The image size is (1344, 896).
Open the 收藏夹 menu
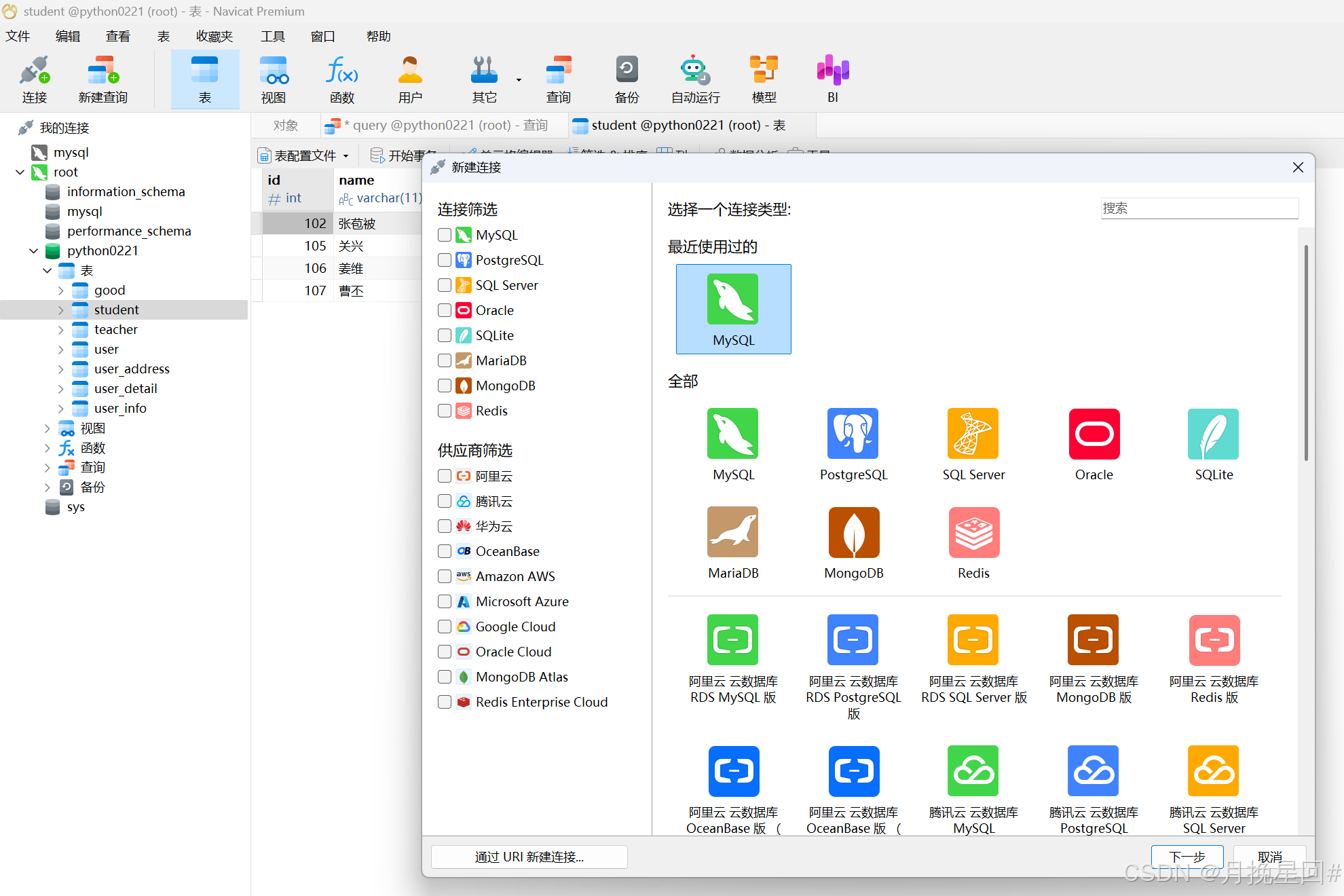point(214,36)
